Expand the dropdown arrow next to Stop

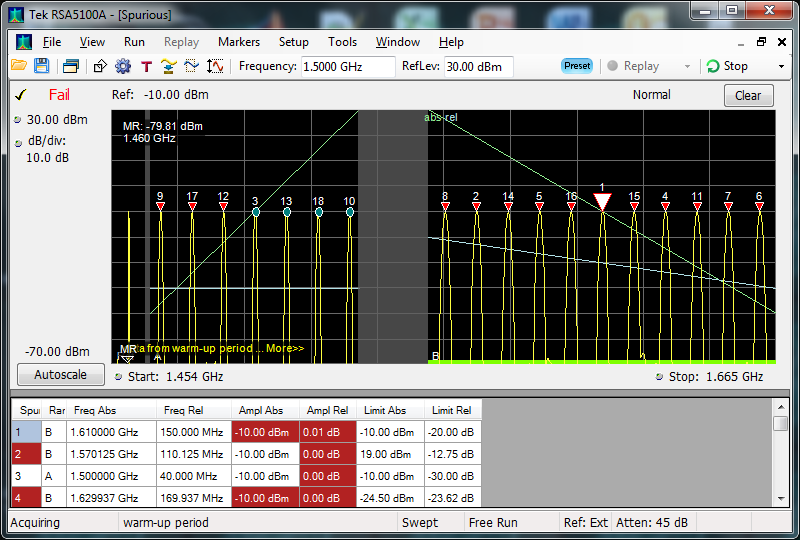(x=781, y=67)
